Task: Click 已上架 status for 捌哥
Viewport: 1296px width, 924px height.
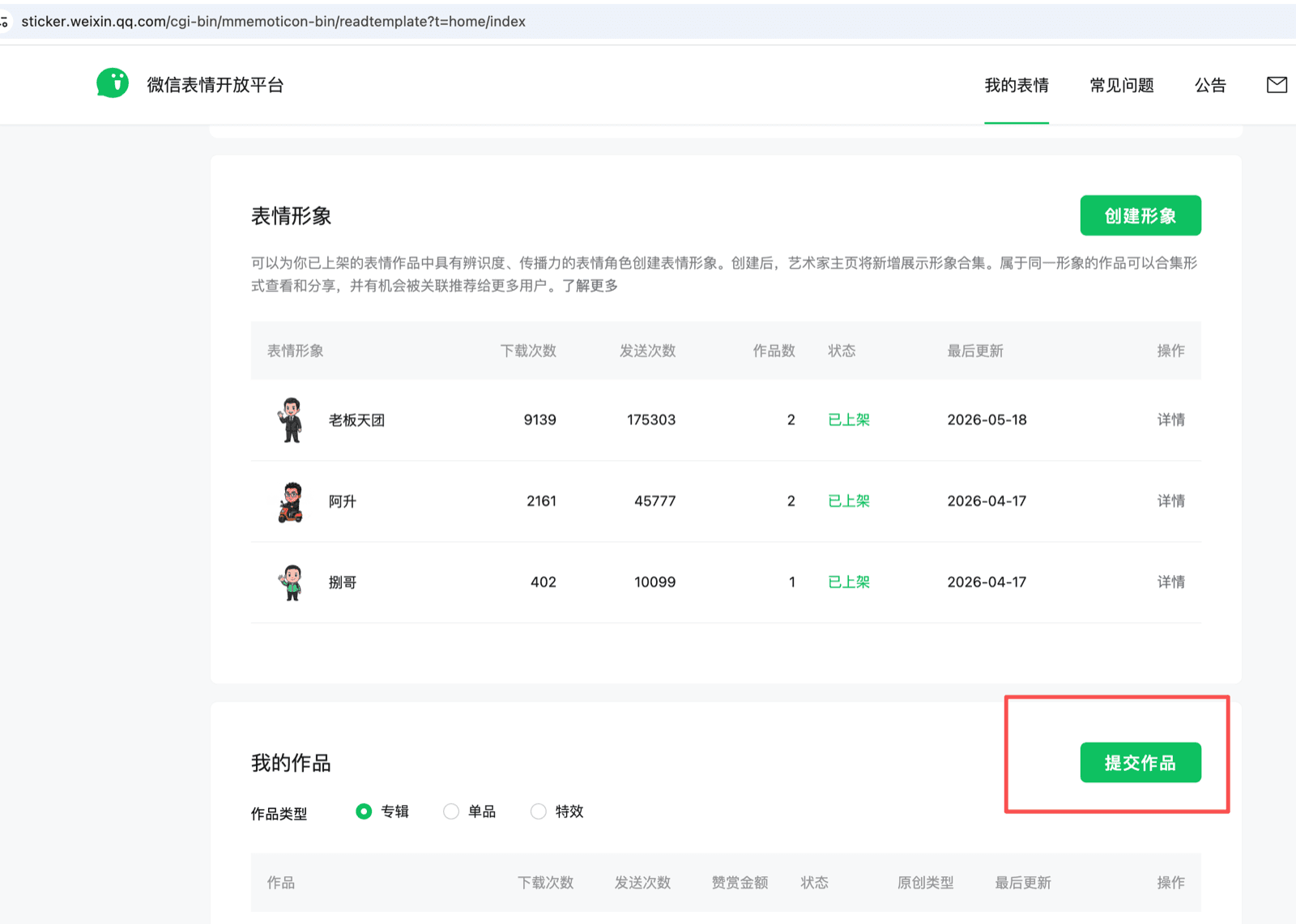Action: tap(849, 582)
